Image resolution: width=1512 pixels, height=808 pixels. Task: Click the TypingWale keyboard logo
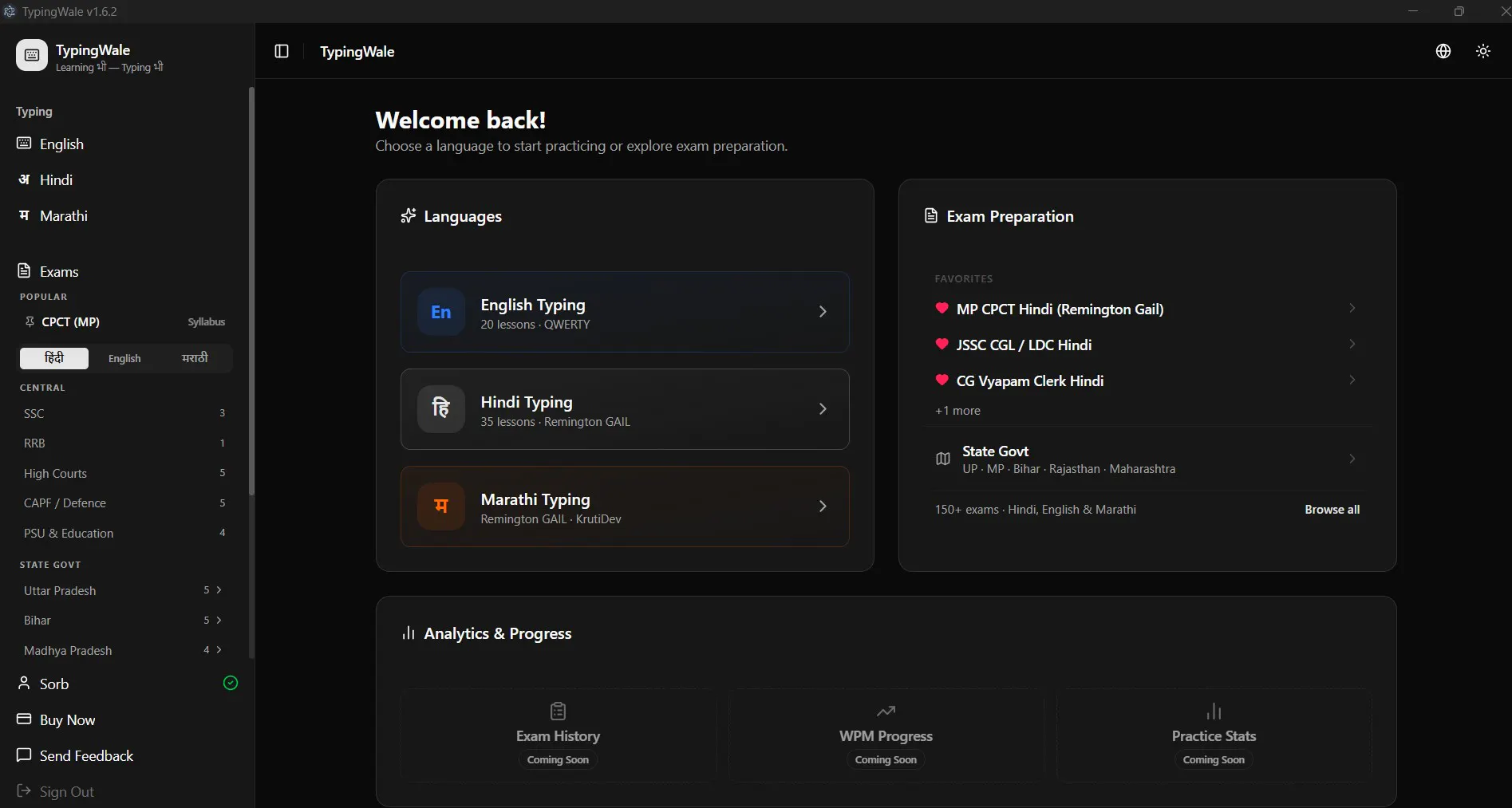click(x=32, y=55)
